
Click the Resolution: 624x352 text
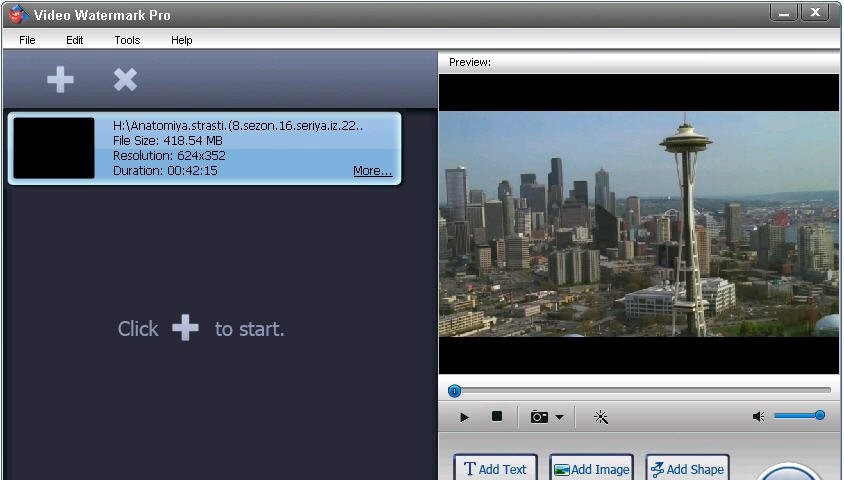pos(169,156)
